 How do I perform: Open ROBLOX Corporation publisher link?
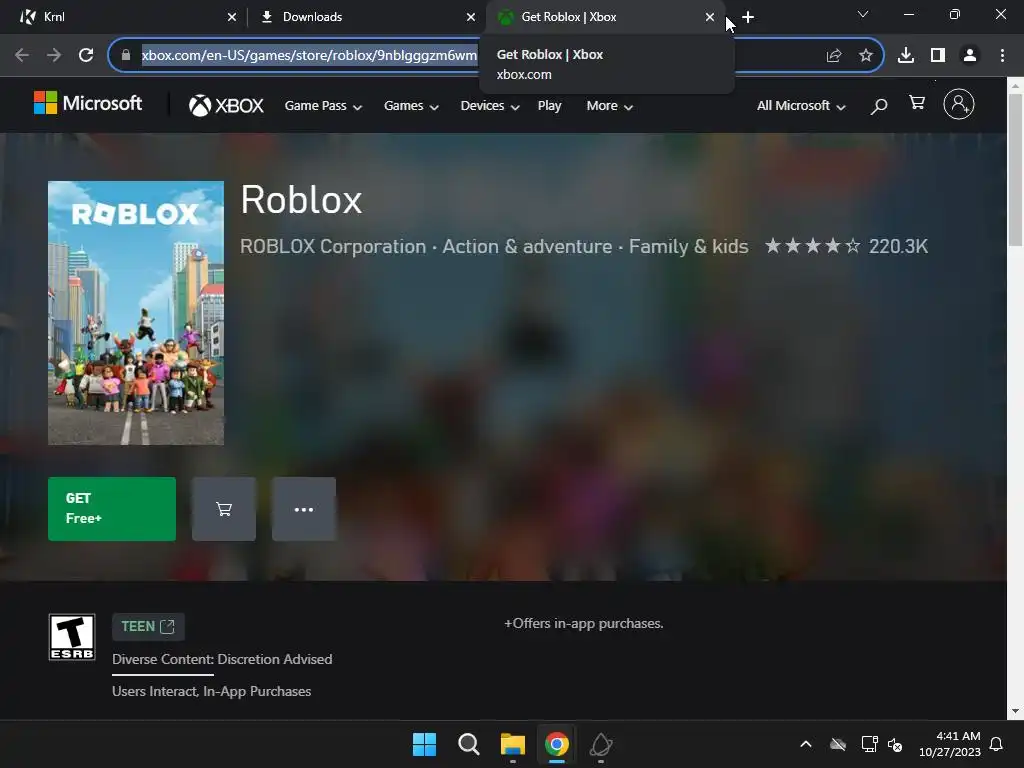pos(333,246)
